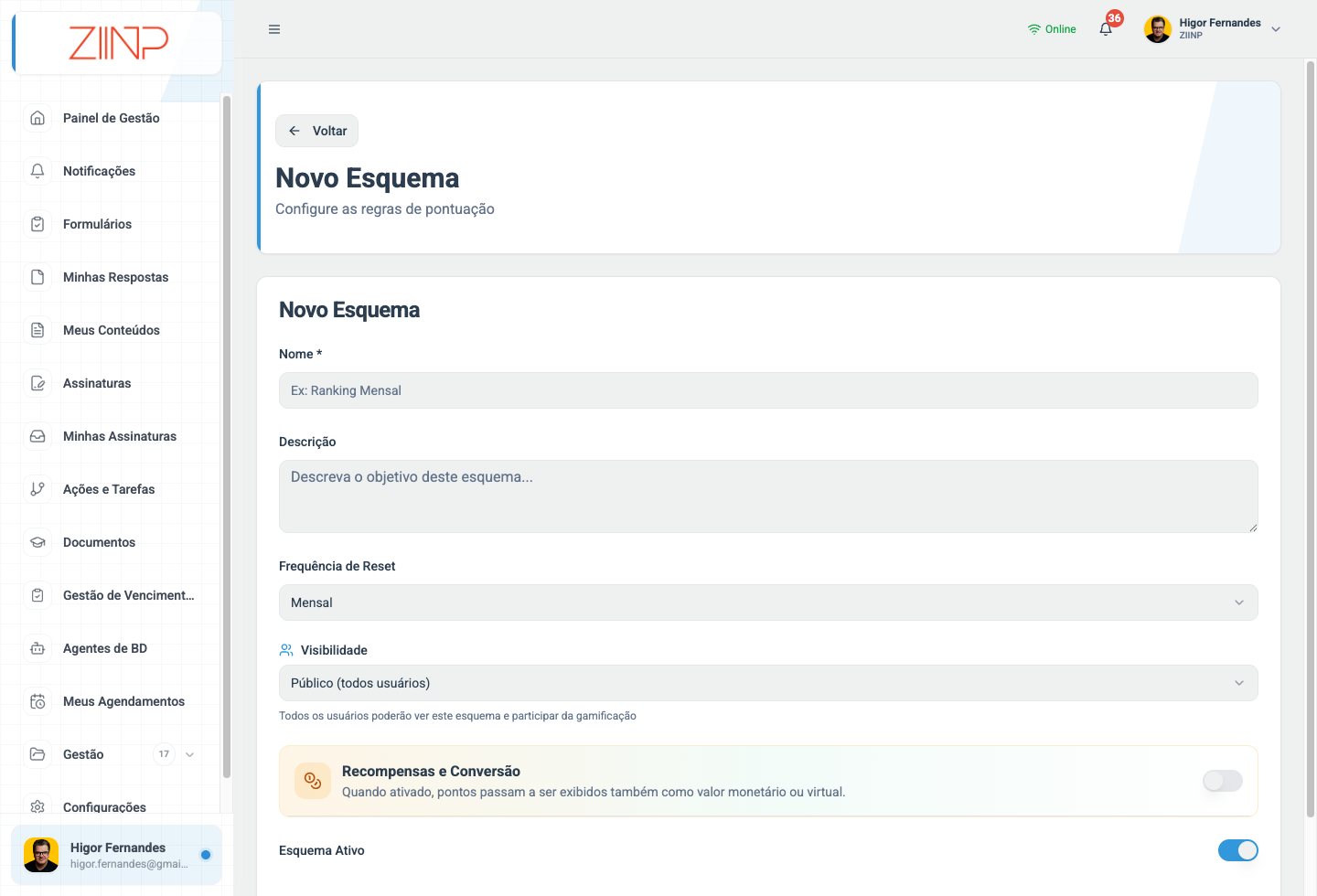Open the Visibilidade dropdown
The height and width of the screenshot is (896, 1317).
(x=768, y=683)
